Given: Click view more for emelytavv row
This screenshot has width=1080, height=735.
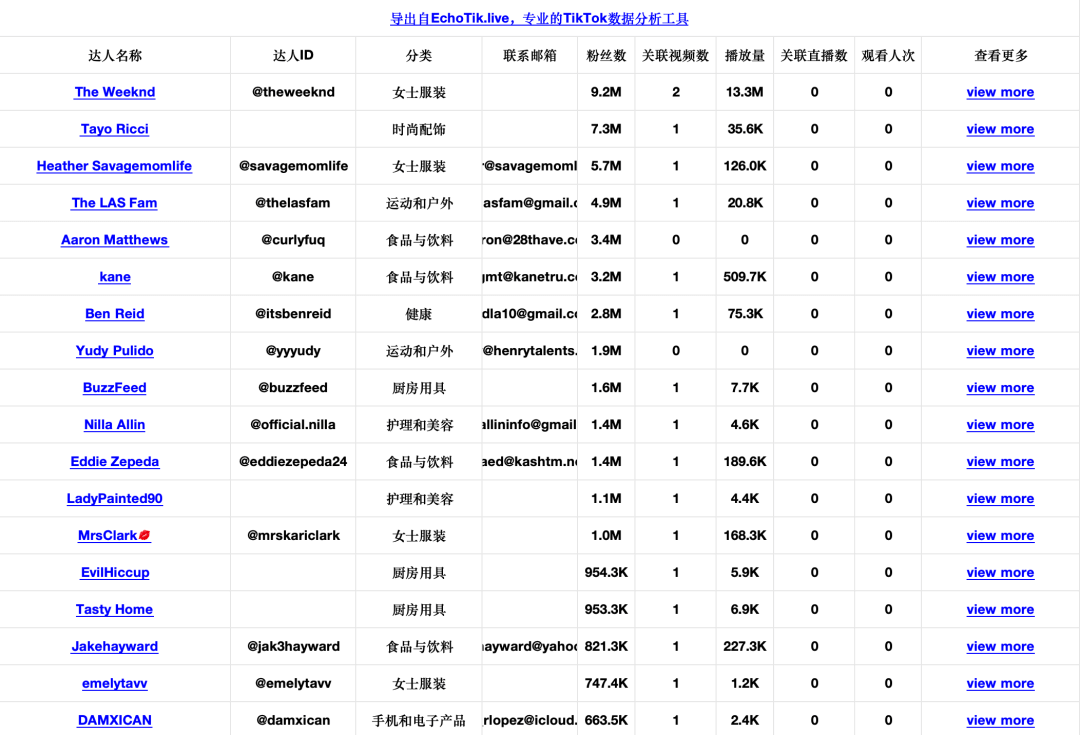Looking at the screenshot, I should pyautogui.click(x=1000, y=683).
